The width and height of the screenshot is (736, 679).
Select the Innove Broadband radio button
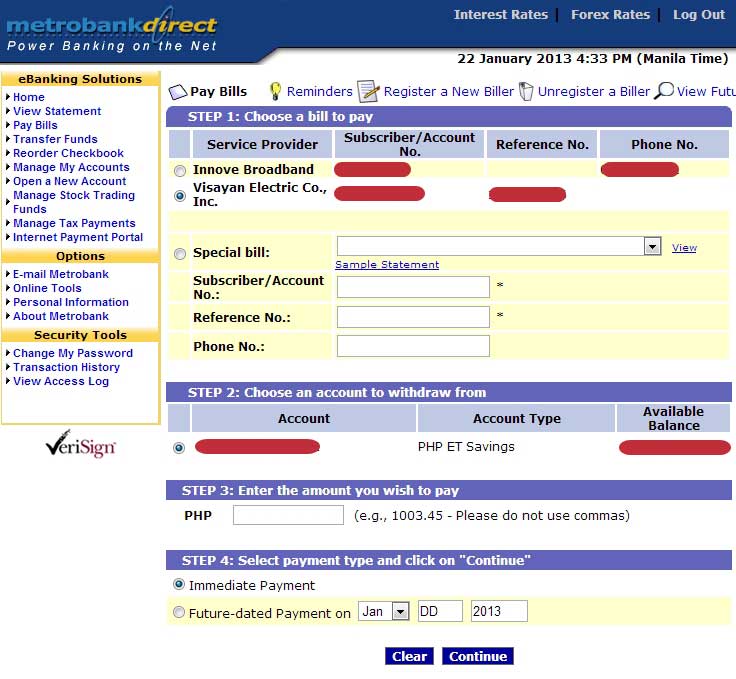180,171
